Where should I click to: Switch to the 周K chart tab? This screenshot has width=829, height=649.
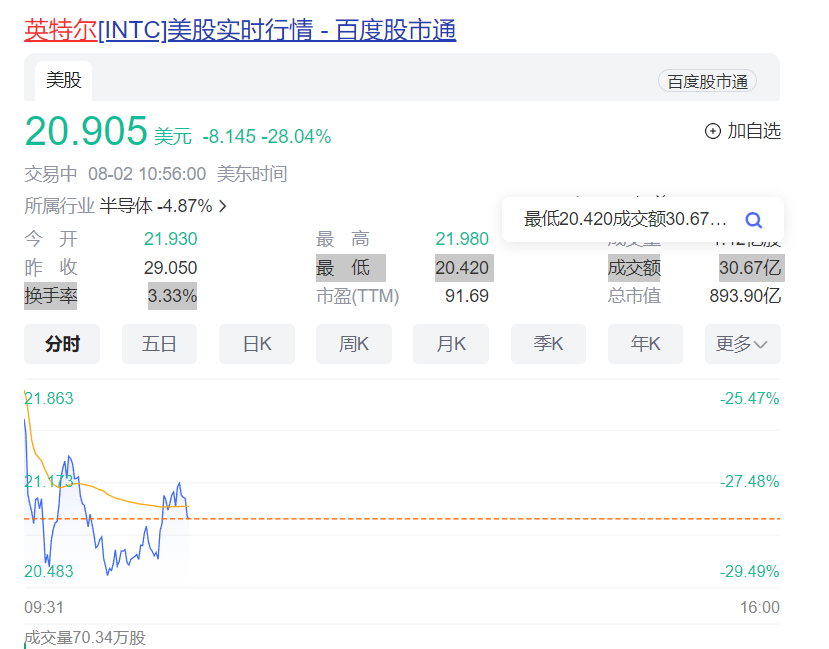coord(354,344)
